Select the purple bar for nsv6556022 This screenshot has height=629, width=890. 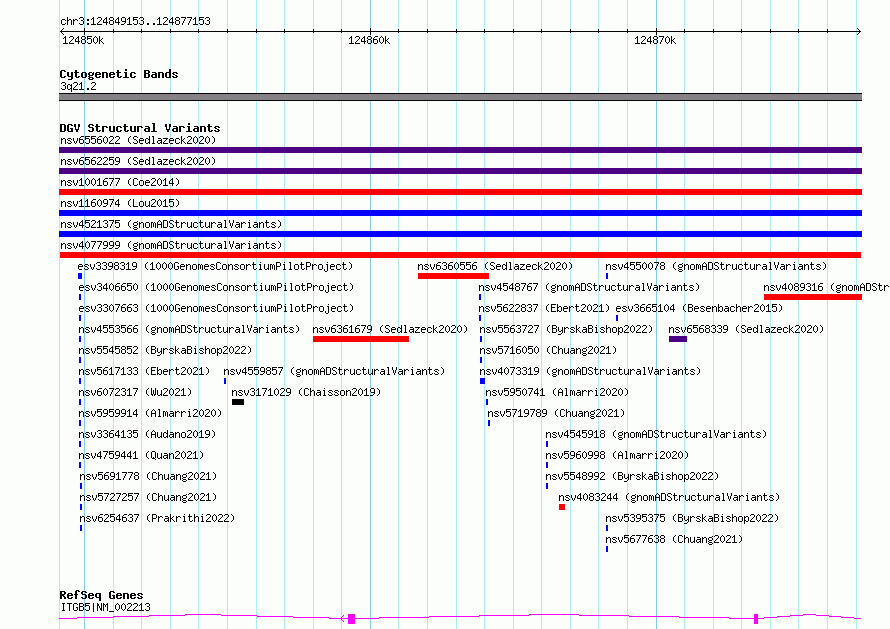(x=460, y=150)
